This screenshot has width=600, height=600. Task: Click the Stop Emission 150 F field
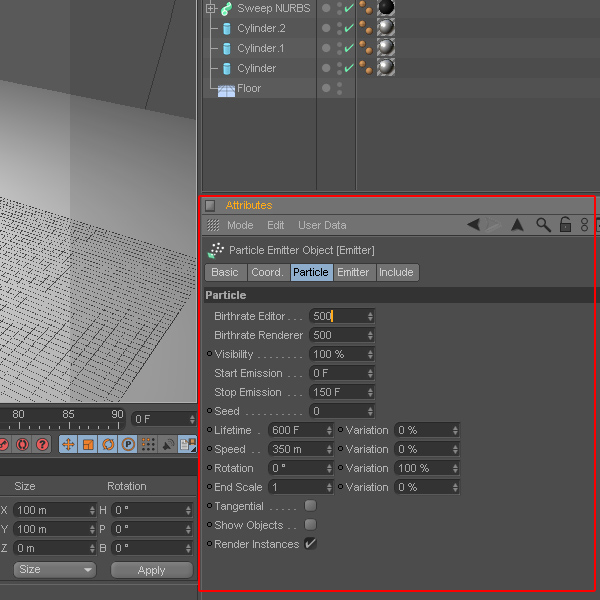[341, 392]
